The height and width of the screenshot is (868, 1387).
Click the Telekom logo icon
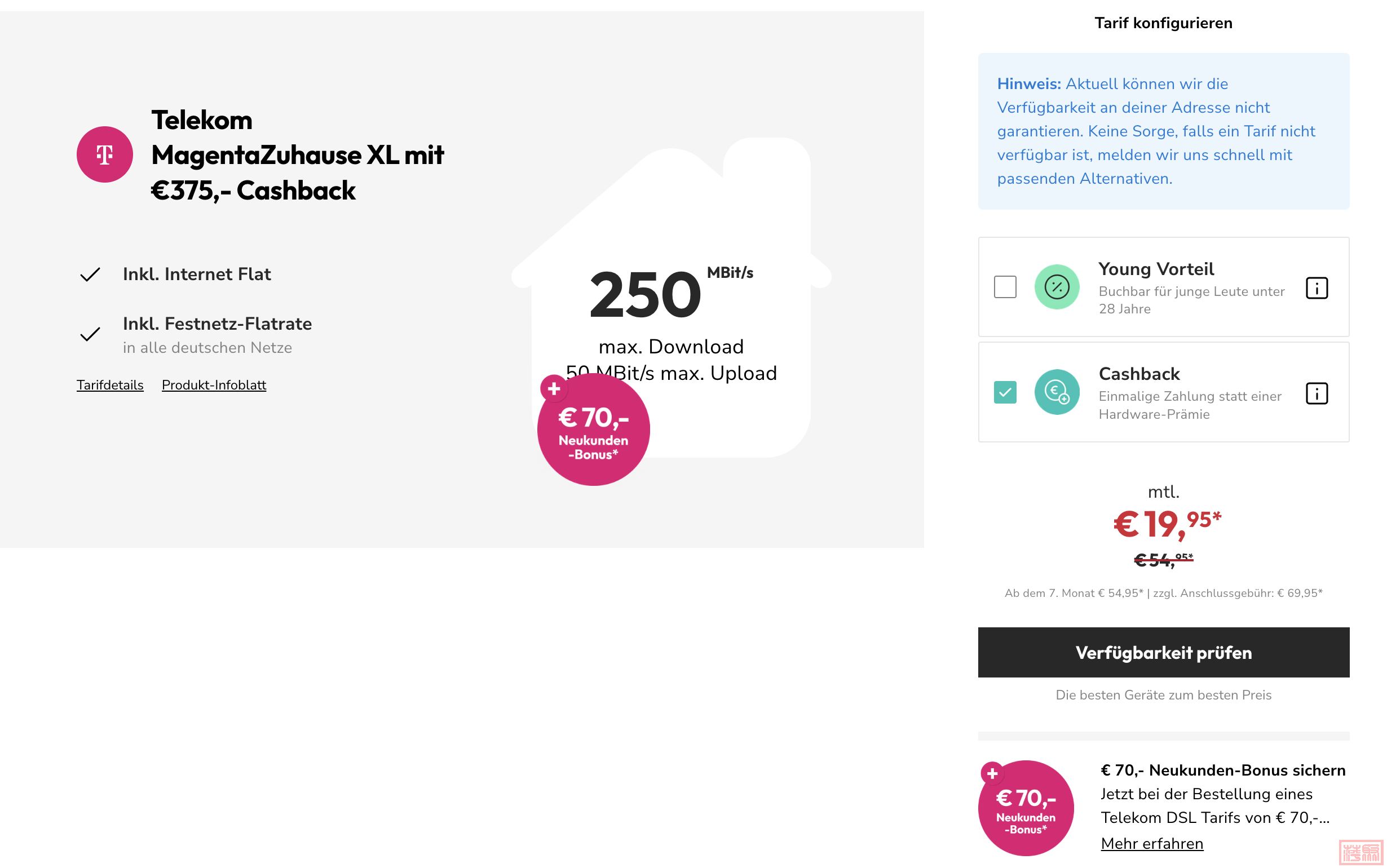(x=104, y=154)
